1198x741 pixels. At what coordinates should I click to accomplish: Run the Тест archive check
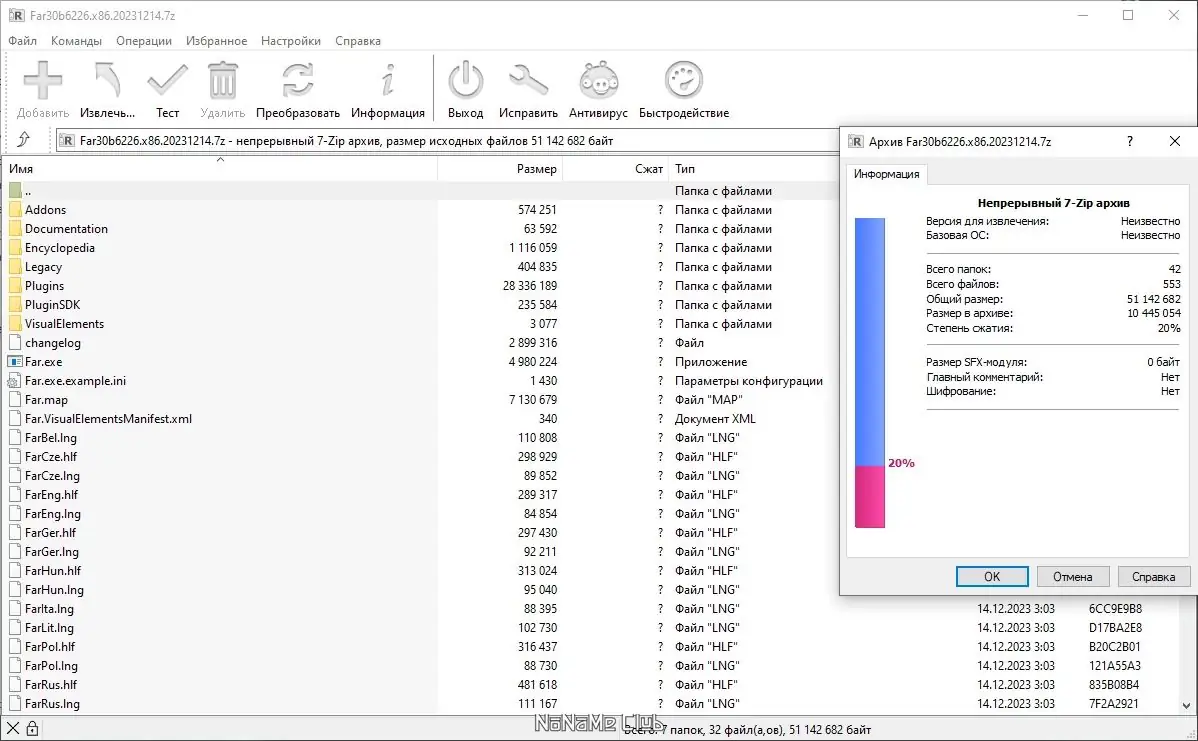point(167,81)
